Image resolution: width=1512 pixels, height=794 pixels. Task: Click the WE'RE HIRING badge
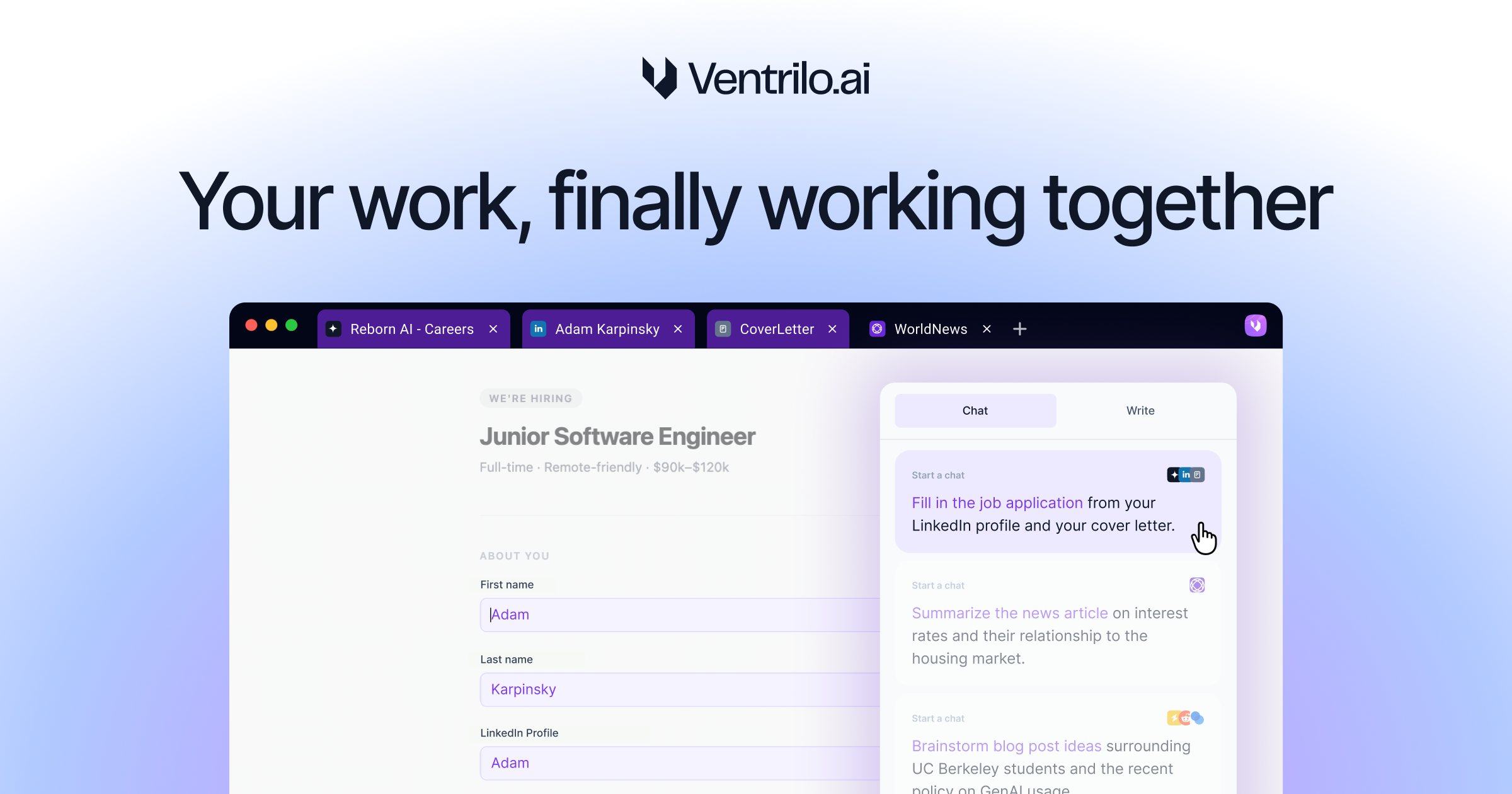(531, 398)
